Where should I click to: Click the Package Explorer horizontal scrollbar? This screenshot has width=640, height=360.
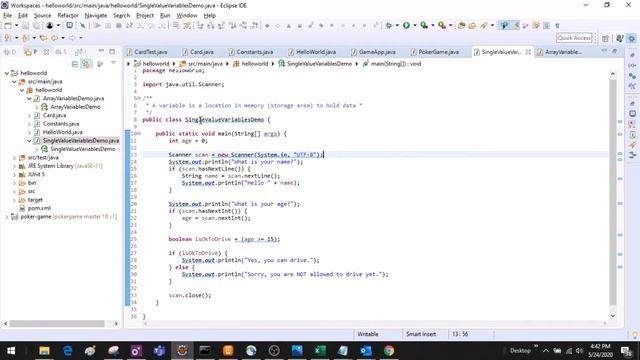(57, 323)
